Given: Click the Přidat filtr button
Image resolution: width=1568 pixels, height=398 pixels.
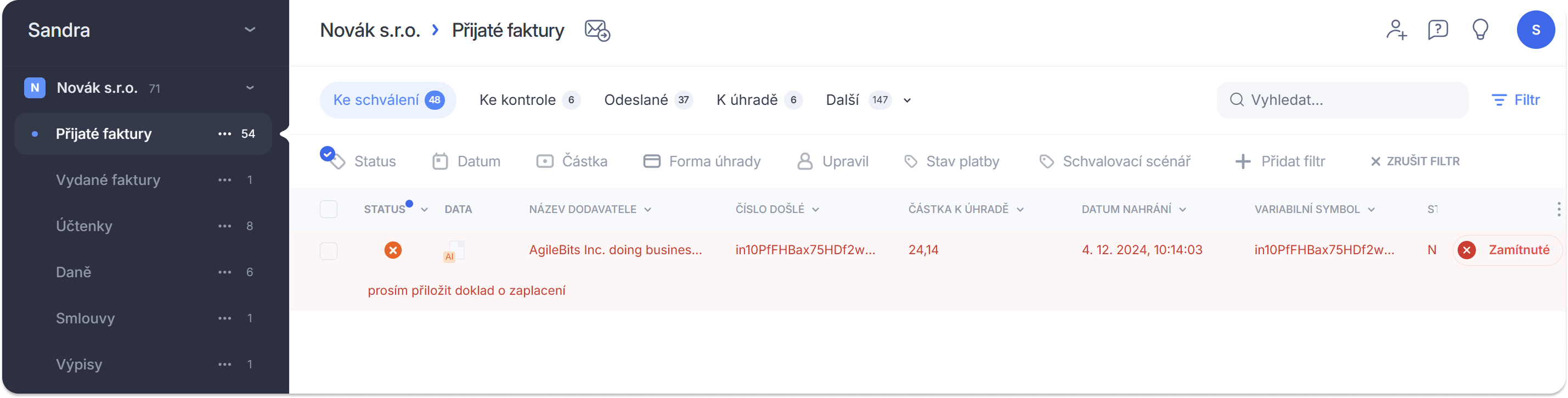Looking at the screenshot, I should (1280, 161).
